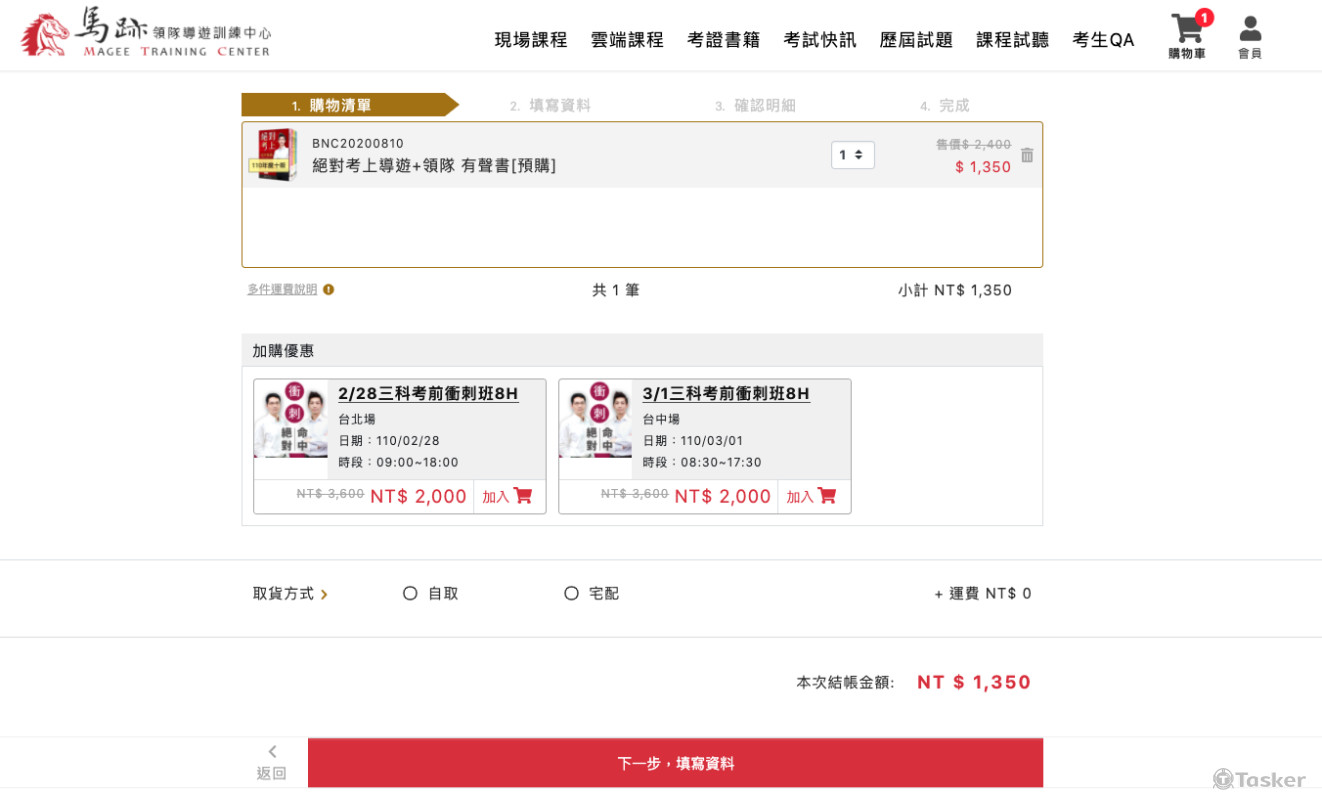The width and height of the screenshot is (1322, 800).
Task: Click the 3/1 cram class instructor thumbnail
Action: pyautogui.click(x=595, y=418)
